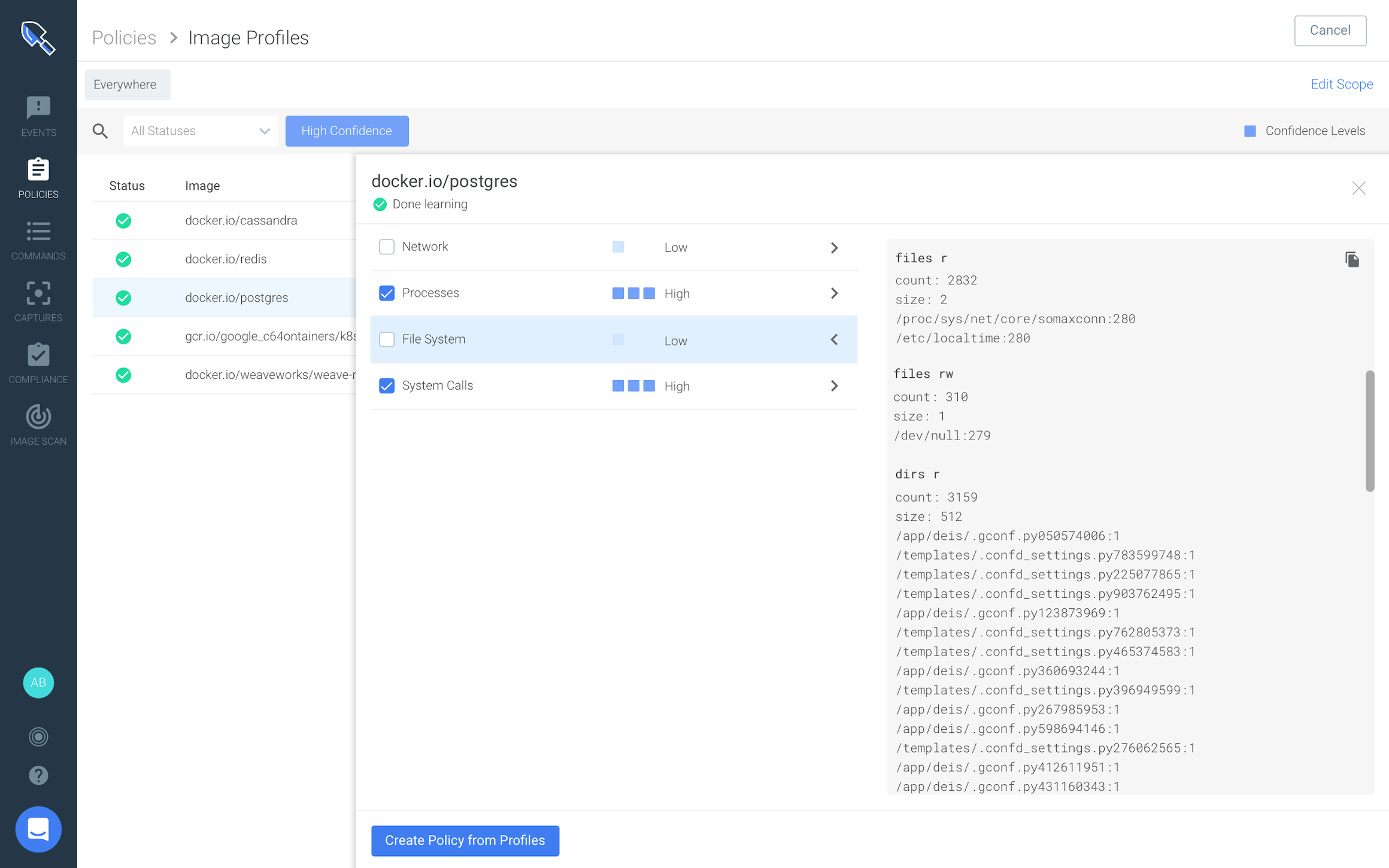Enable the Network checkbox

[387, 247]
